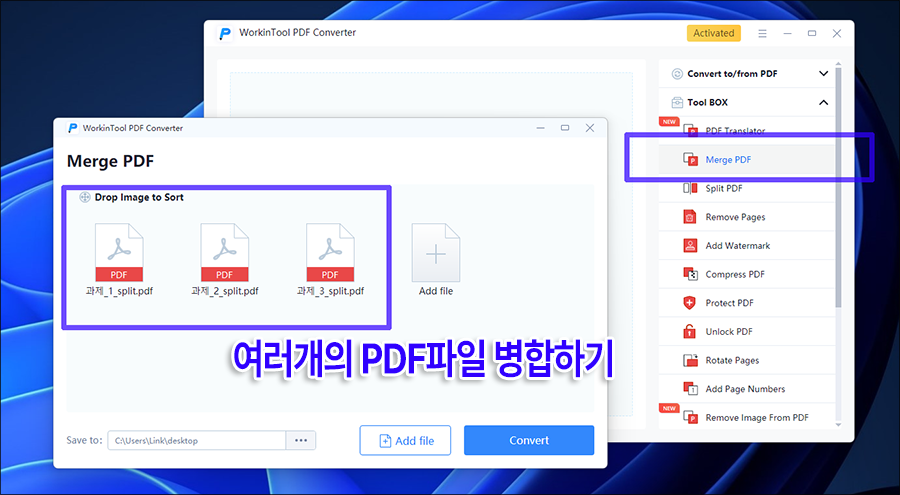Click the Convert to/from PDF section icon
900x495 pixels.
click(677, 74)
